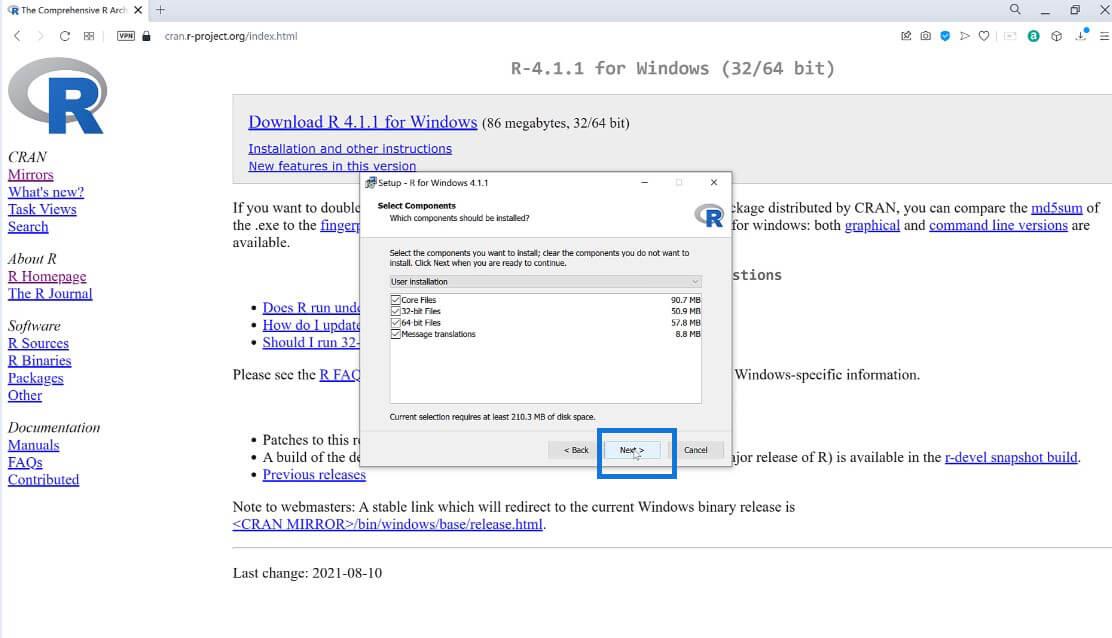
Task: Click the Download R 4.1.1 for Windows link
Action: click(x=362, y=122)
